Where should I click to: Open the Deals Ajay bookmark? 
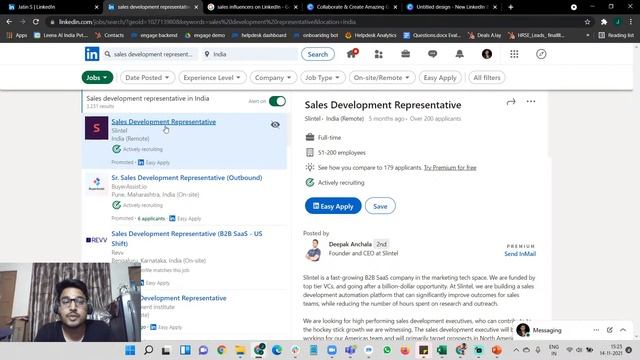(484, 36)
